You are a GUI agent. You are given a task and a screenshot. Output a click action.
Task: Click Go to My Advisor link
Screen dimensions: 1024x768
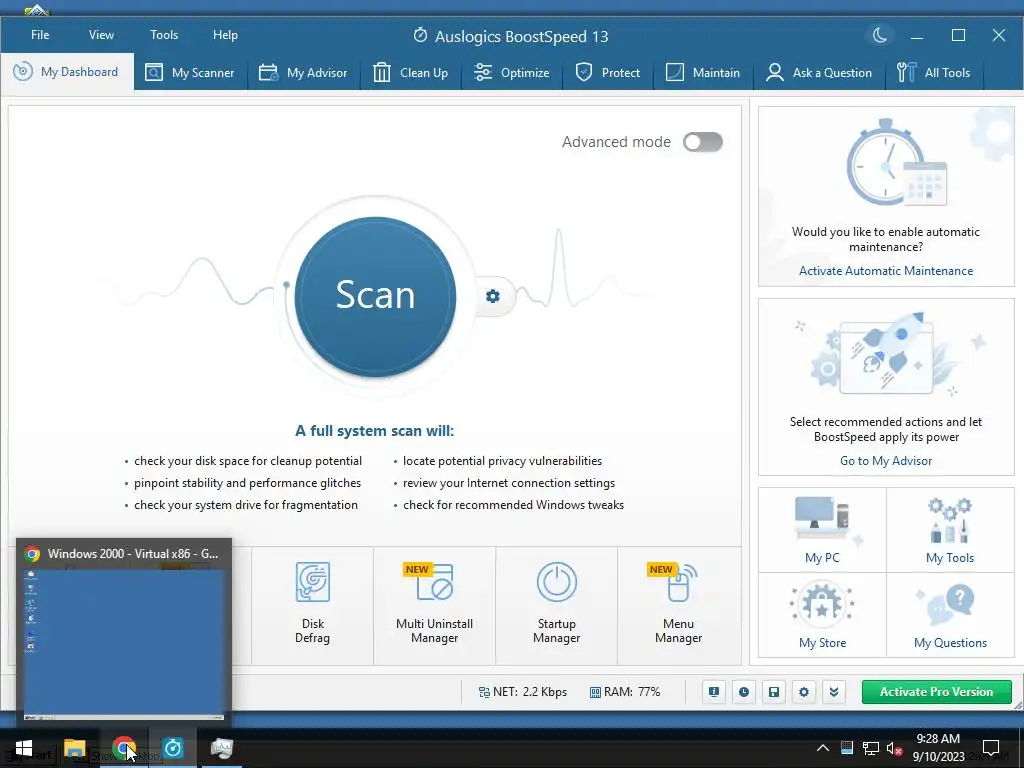click(x=886, y=460)
